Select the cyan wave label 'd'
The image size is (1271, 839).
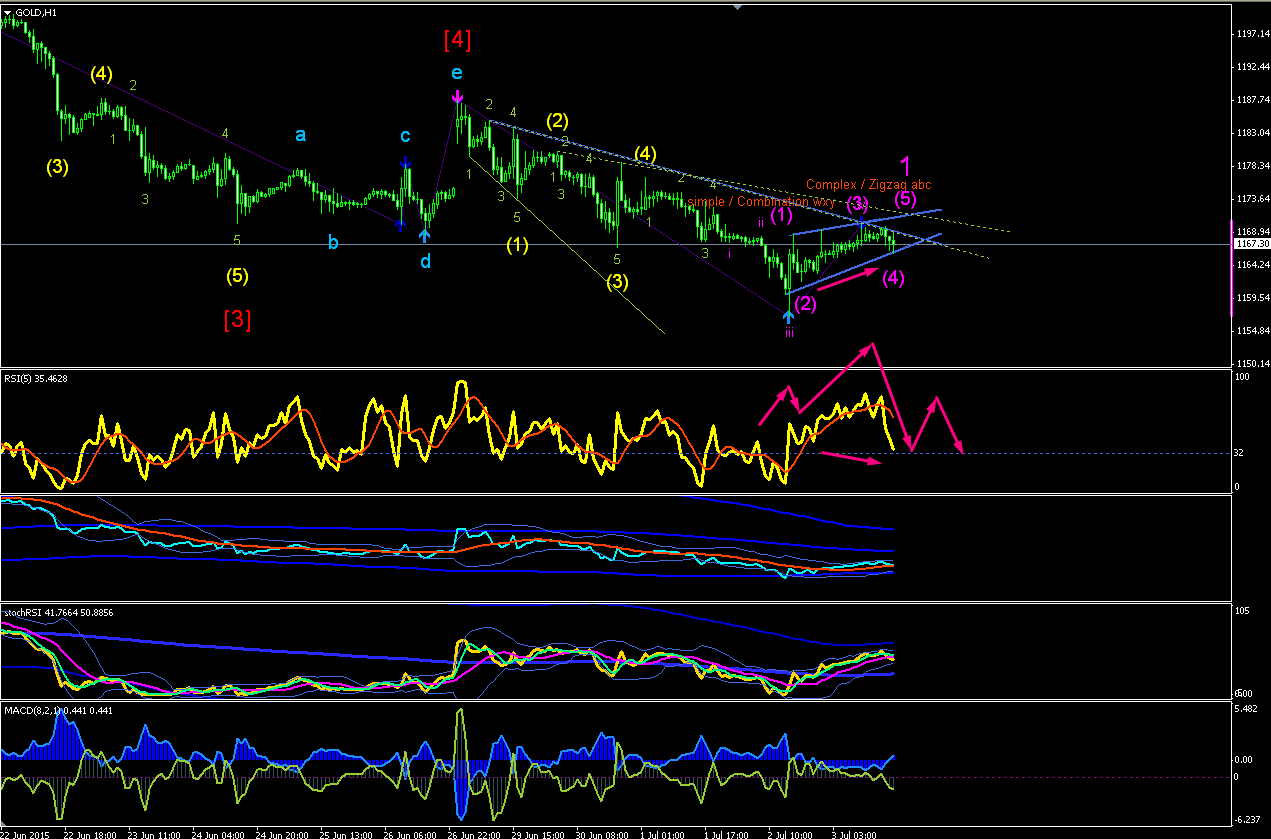coord(425,261)
